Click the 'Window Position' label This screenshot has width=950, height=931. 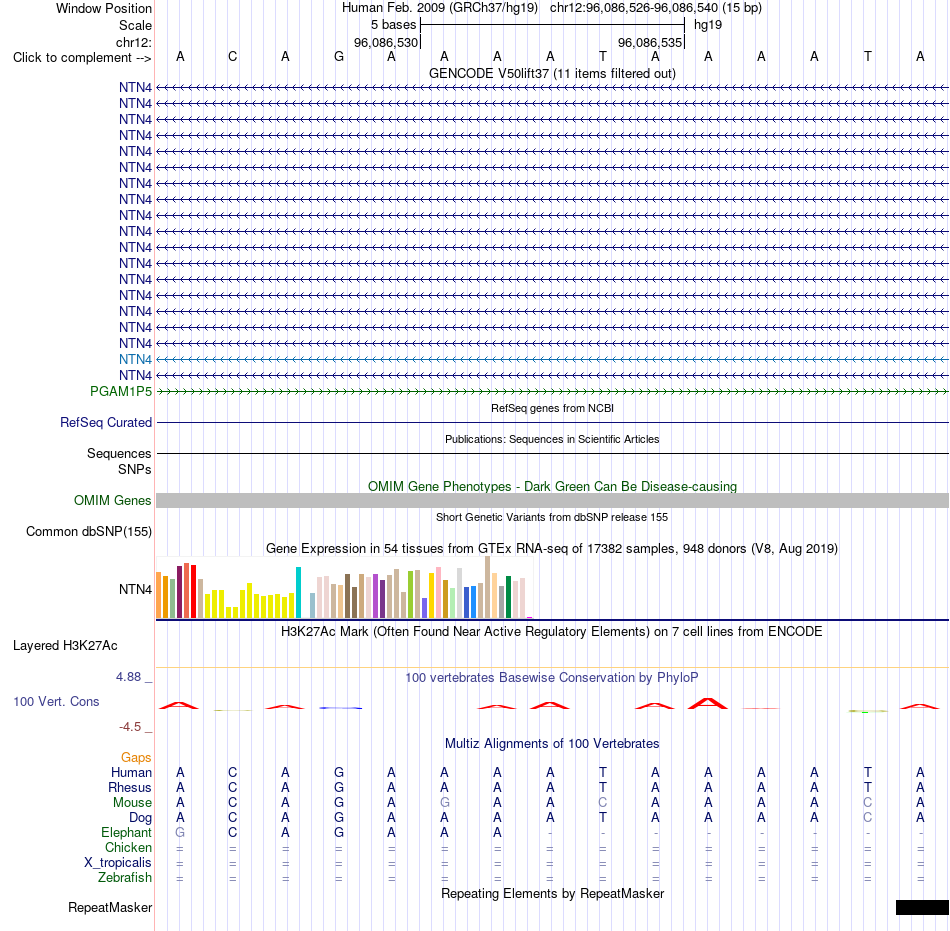[x=104, y=8]
